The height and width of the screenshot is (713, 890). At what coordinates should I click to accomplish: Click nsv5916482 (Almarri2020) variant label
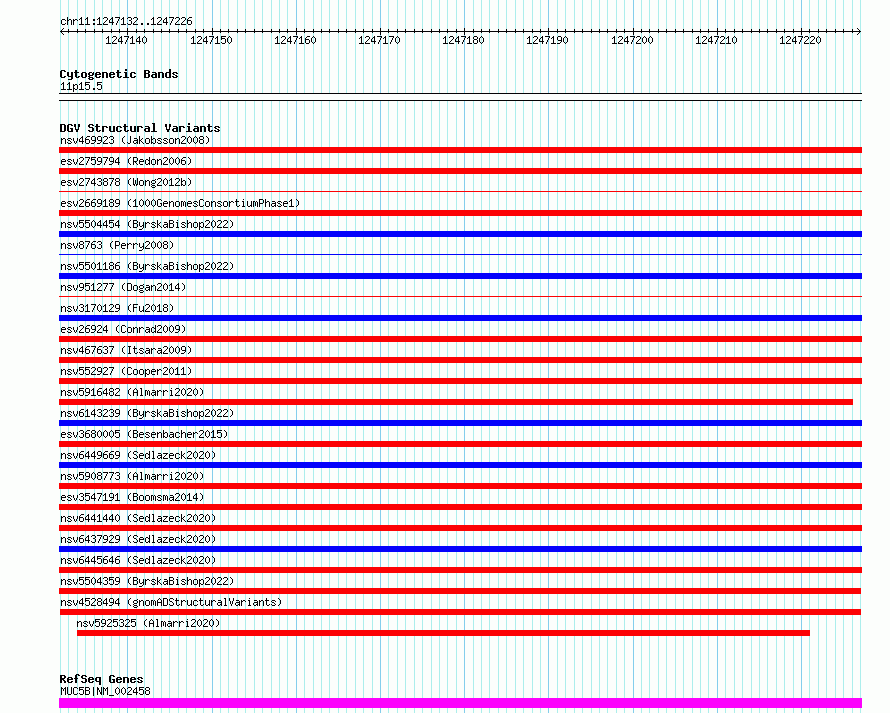tap(132, 392)
